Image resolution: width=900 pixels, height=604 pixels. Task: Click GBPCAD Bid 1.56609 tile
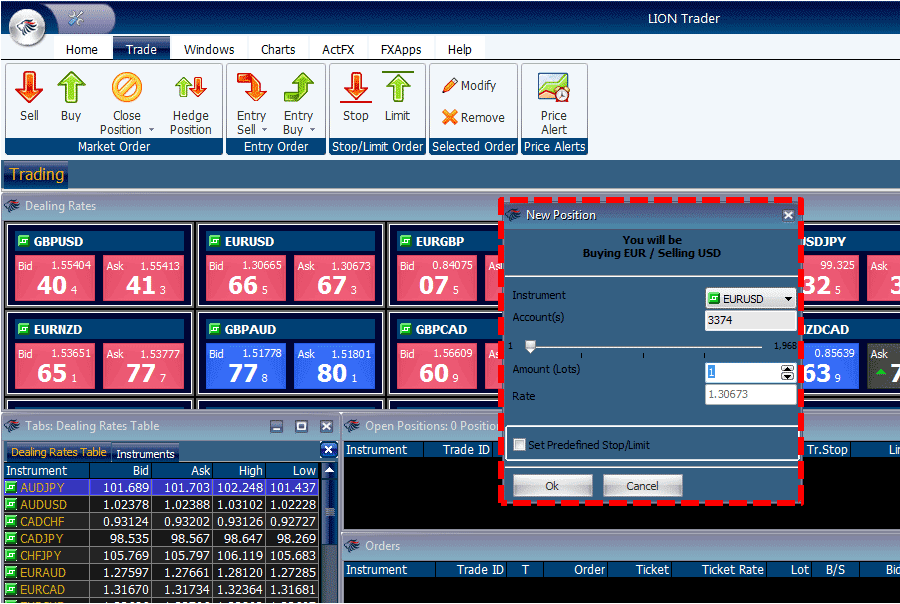437,366
